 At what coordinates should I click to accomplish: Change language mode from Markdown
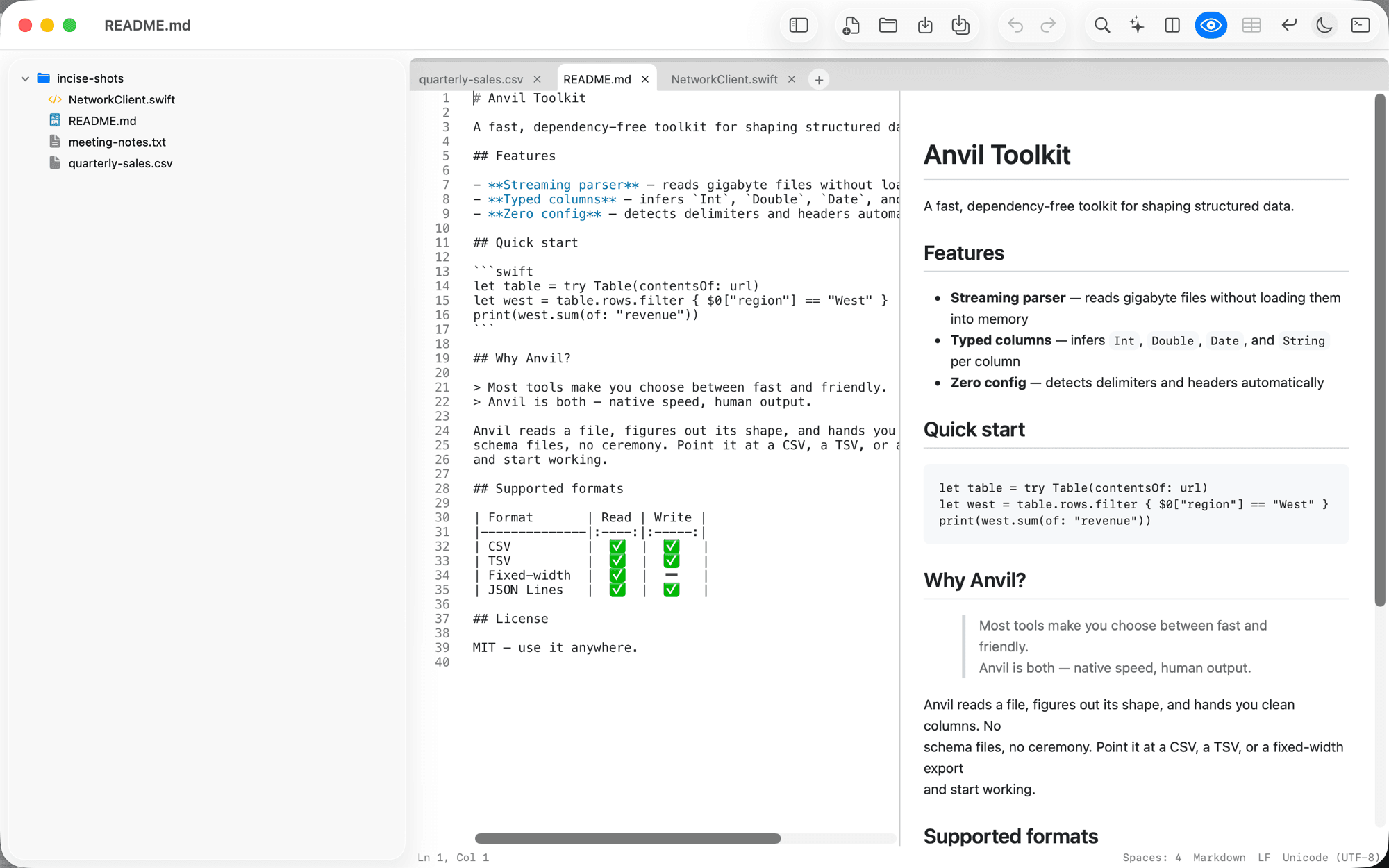click(1219, 858)
